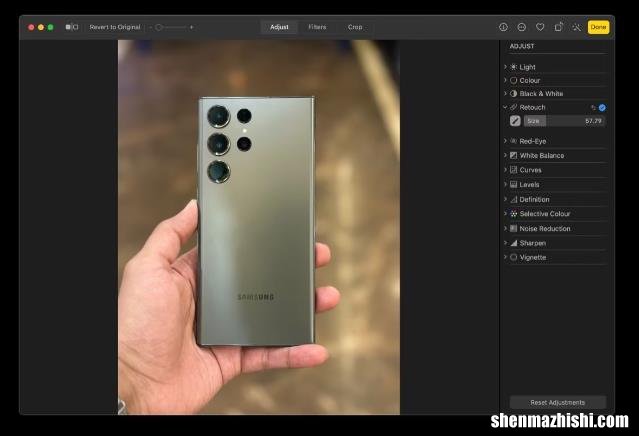Image resolution: width=639 pixels, height=436 pixels.
Task: Click the yellow Done button
Action: point(598,27)
